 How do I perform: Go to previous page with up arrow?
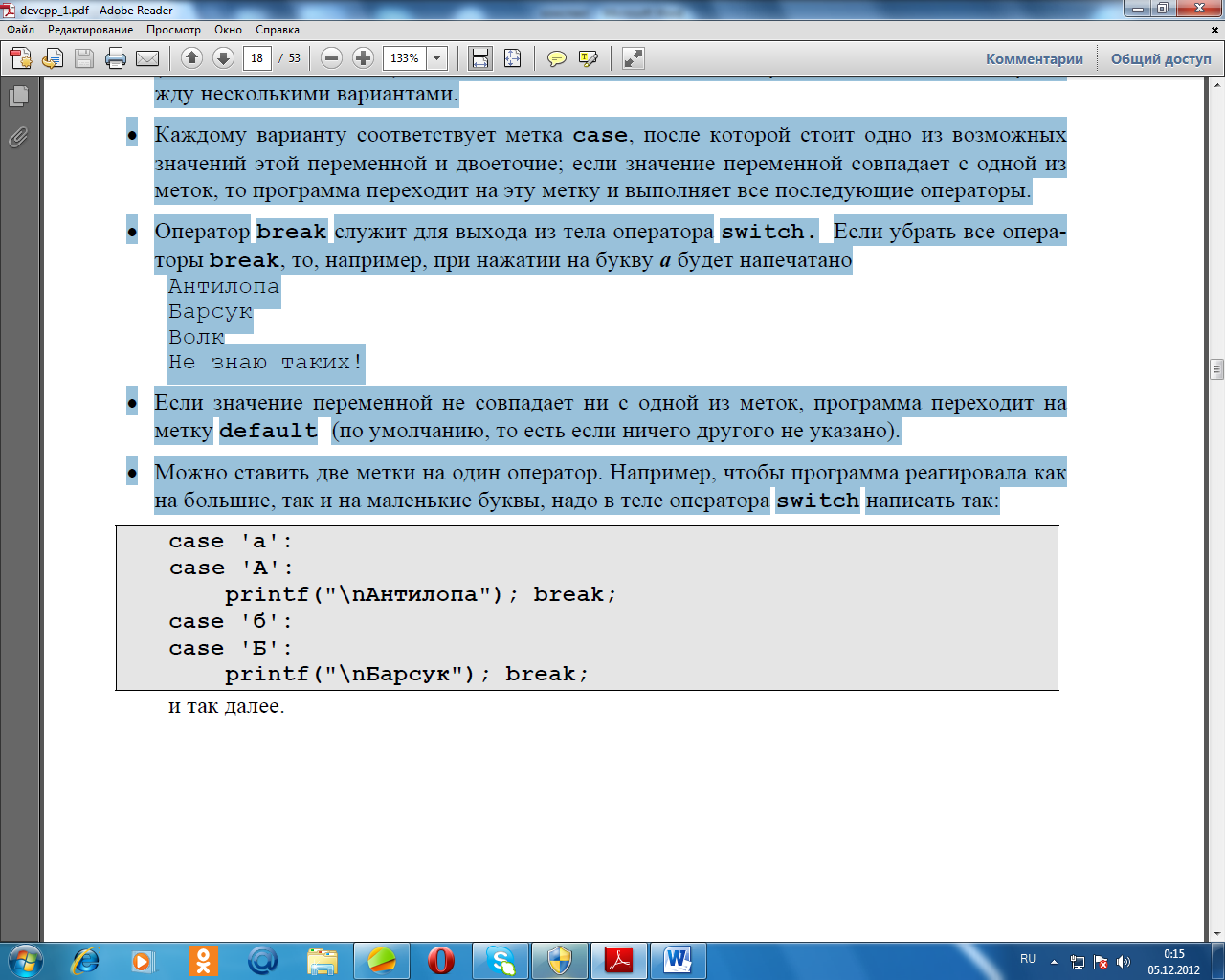point(191,58)
